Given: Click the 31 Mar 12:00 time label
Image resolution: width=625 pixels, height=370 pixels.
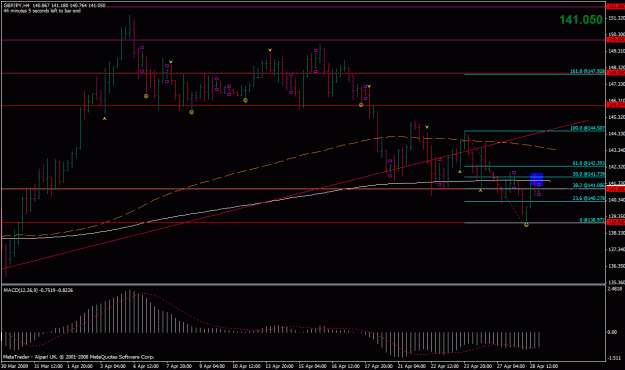Looking at the screenshot, I should click(48, 366).
